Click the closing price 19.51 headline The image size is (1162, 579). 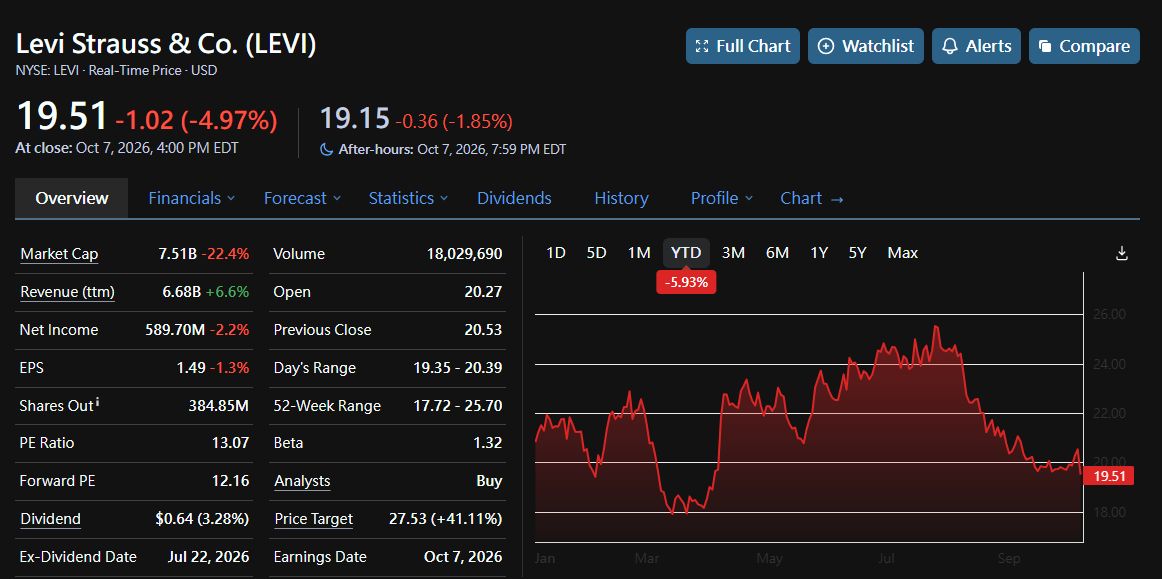click(62, 117)
